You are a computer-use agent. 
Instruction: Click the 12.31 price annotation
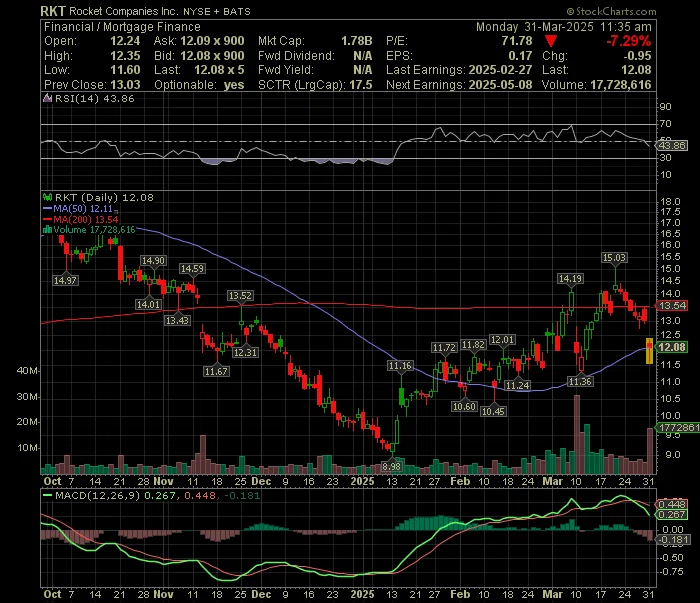coord(245,353)
